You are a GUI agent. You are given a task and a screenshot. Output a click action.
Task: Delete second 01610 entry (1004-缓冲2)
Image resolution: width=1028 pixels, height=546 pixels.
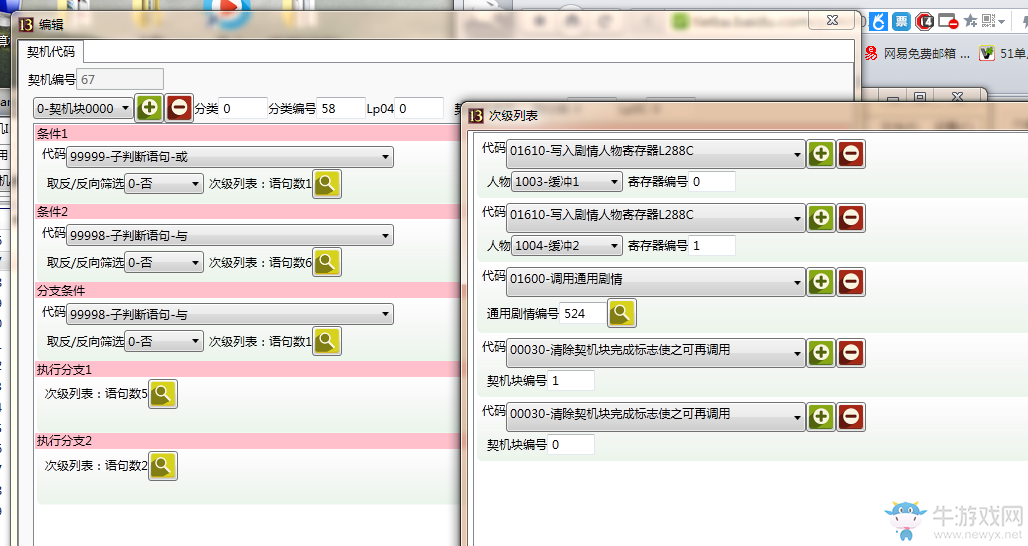851,218
